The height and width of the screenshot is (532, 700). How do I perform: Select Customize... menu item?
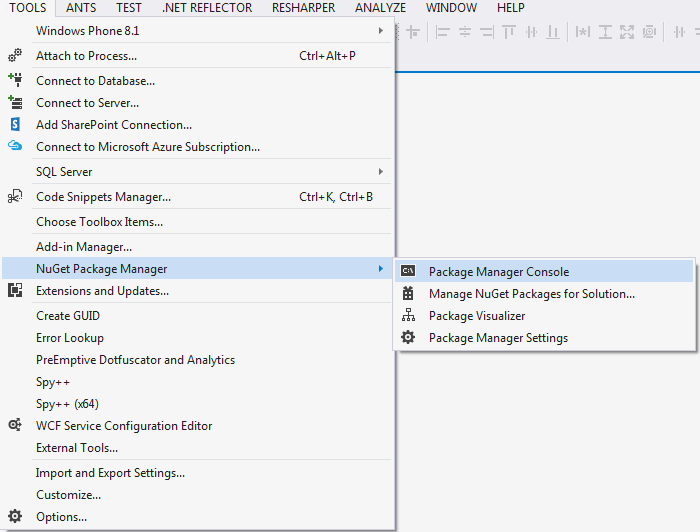(x=197, y=495)
